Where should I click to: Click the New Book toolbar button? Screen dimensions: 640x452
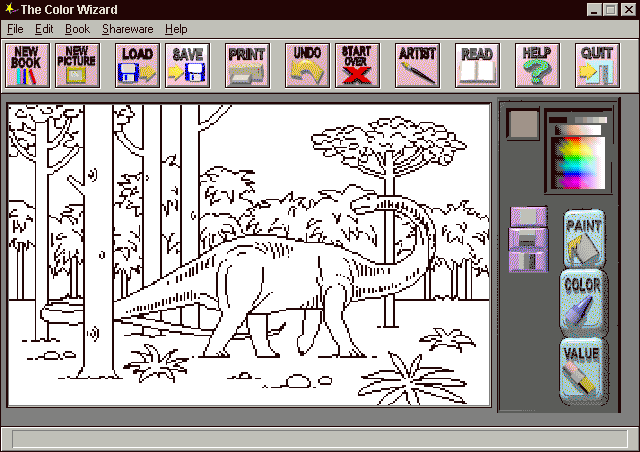coord(27,65)
